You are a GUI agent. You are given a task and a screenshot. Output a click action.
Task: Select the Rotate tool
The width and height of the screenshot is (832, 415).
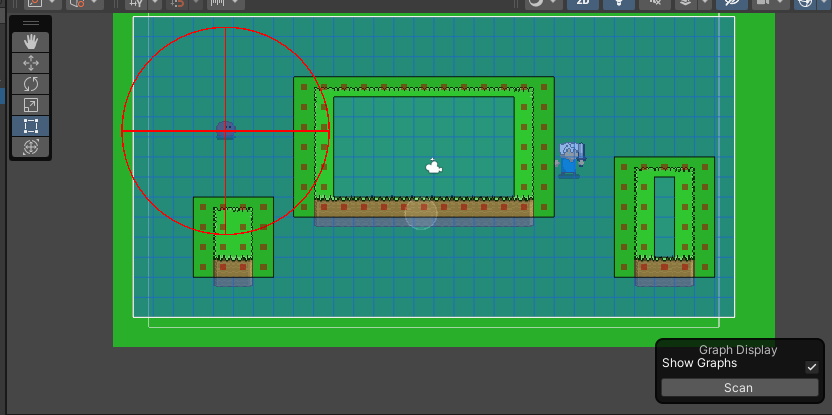pyautogui.click(x=31, y=83)
